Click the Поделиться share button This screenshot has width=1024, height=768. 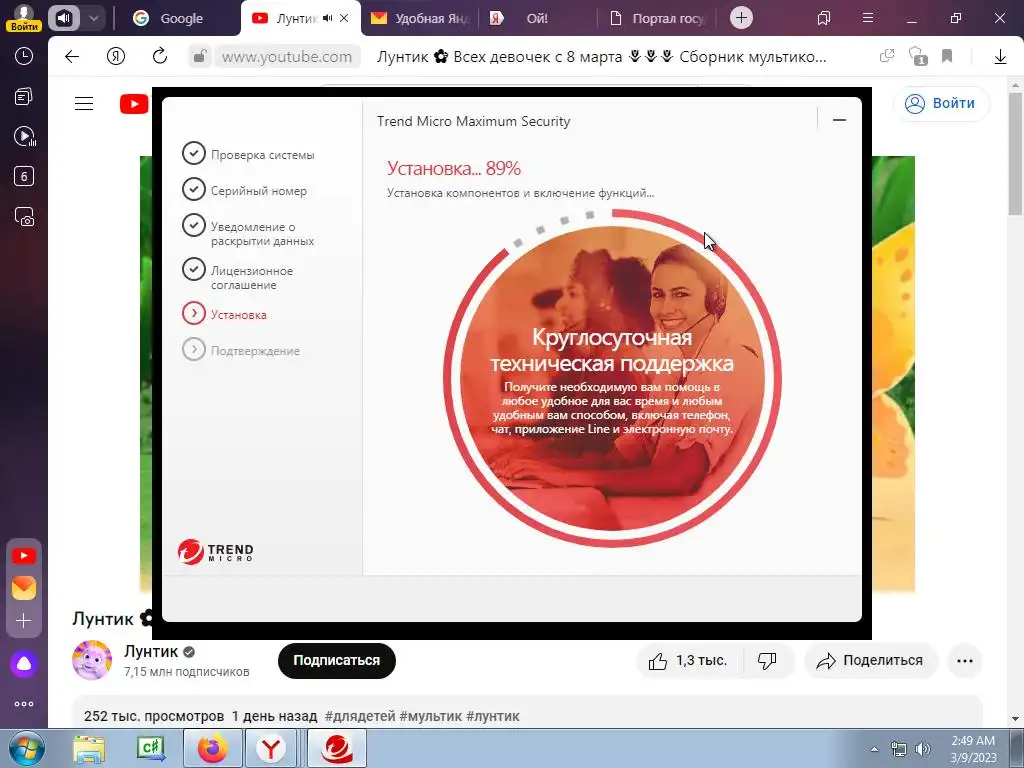pos(871,661)
